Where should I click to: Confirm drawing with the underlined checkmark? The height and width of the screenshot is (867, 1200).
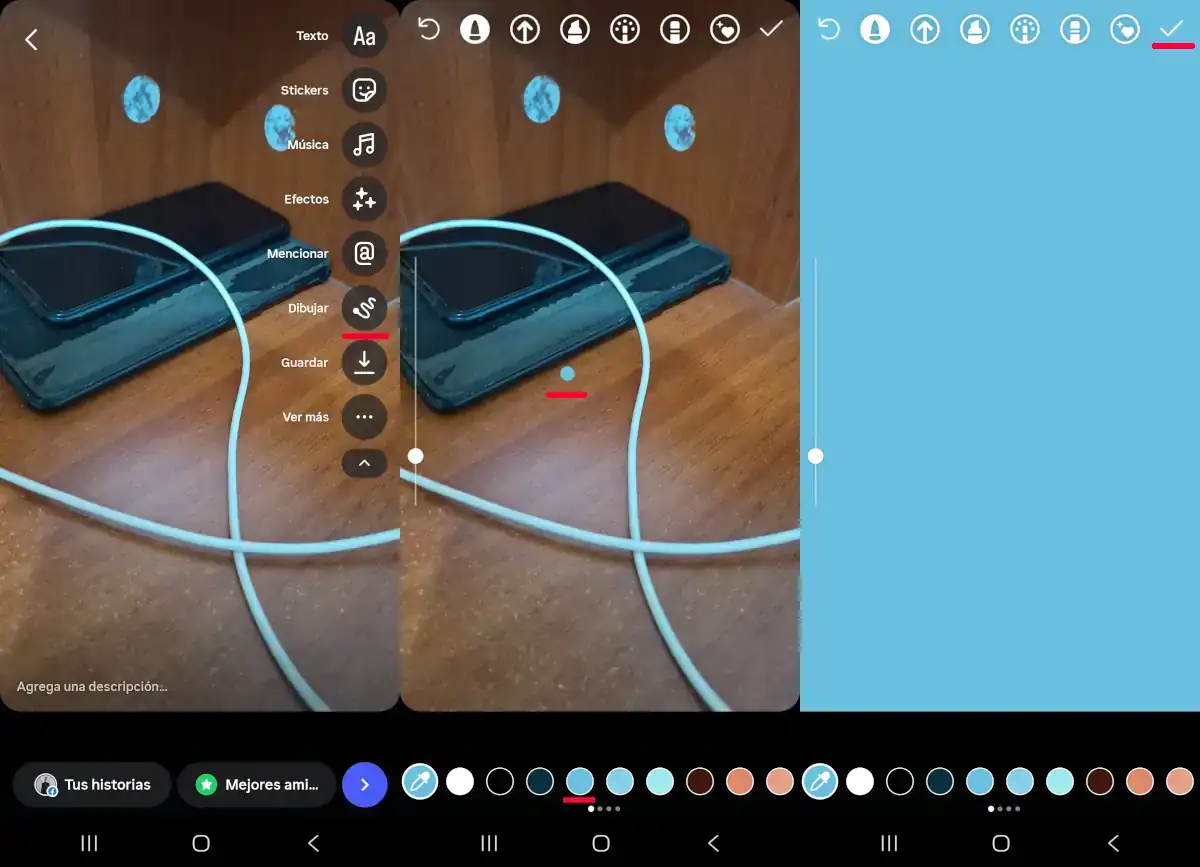tap(1171, 30)
